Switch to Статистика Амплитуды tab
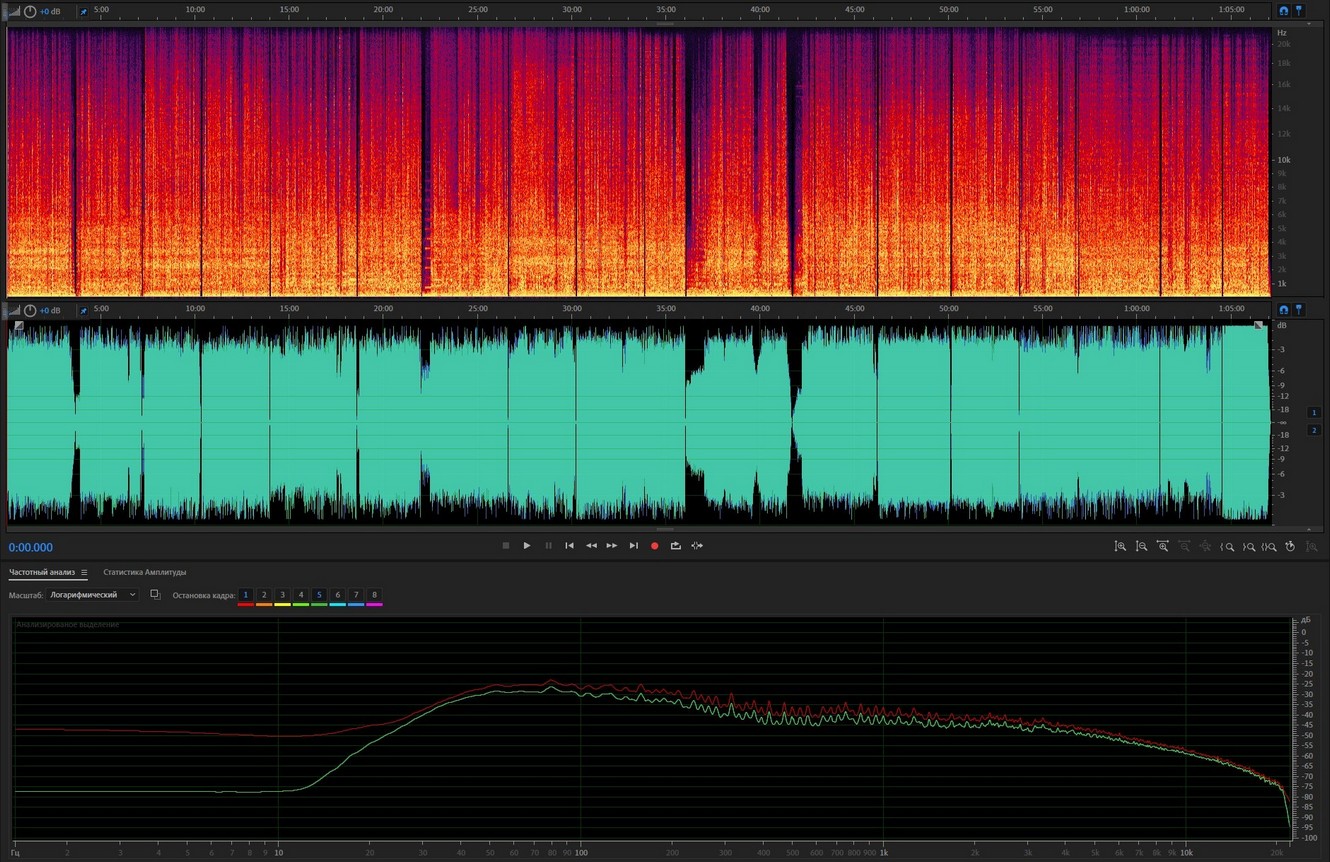The image size is (1330, 862). point(144,573)
